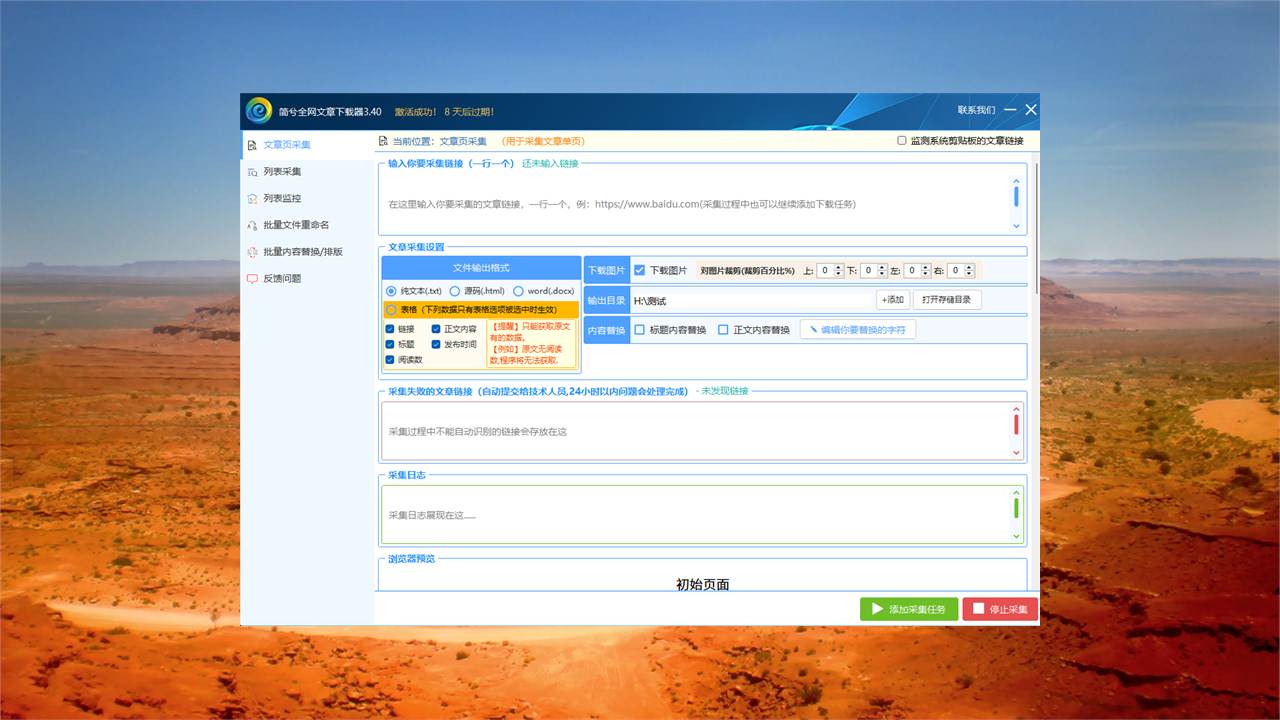The width and height of the screenshot is (1280, 720).
Task: Choose the 源码(.html) output format
Action: (455, 291)
